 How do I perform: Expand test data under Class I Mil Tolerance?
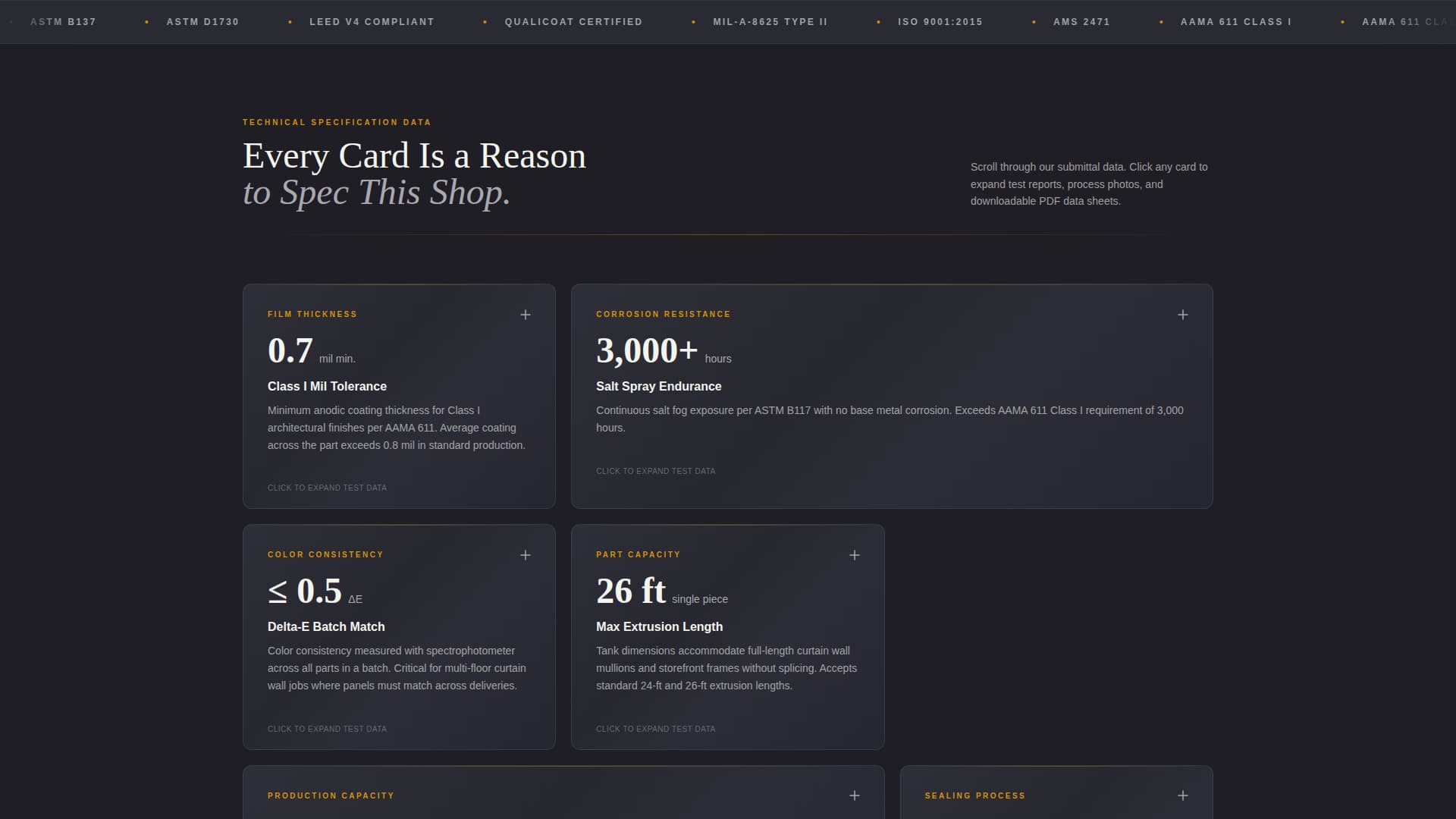point(327,488)
